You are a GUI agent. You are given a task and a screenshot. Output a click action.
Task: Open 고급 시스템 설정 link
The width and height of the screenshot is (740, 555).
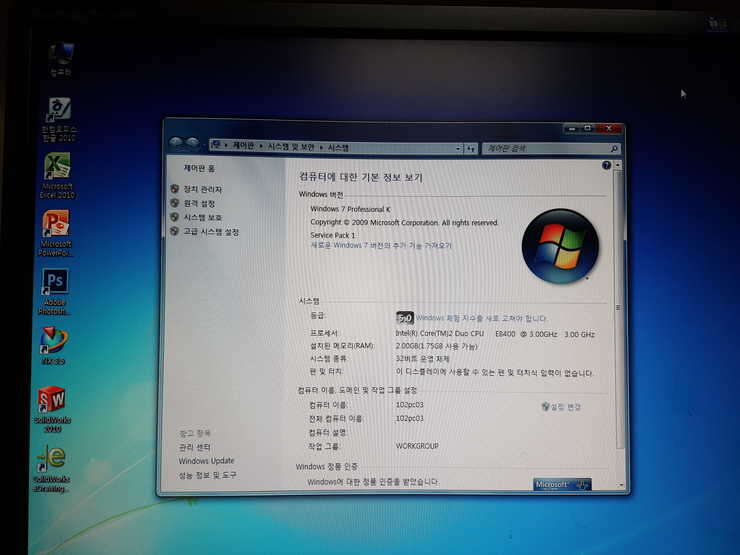(211, 232)
